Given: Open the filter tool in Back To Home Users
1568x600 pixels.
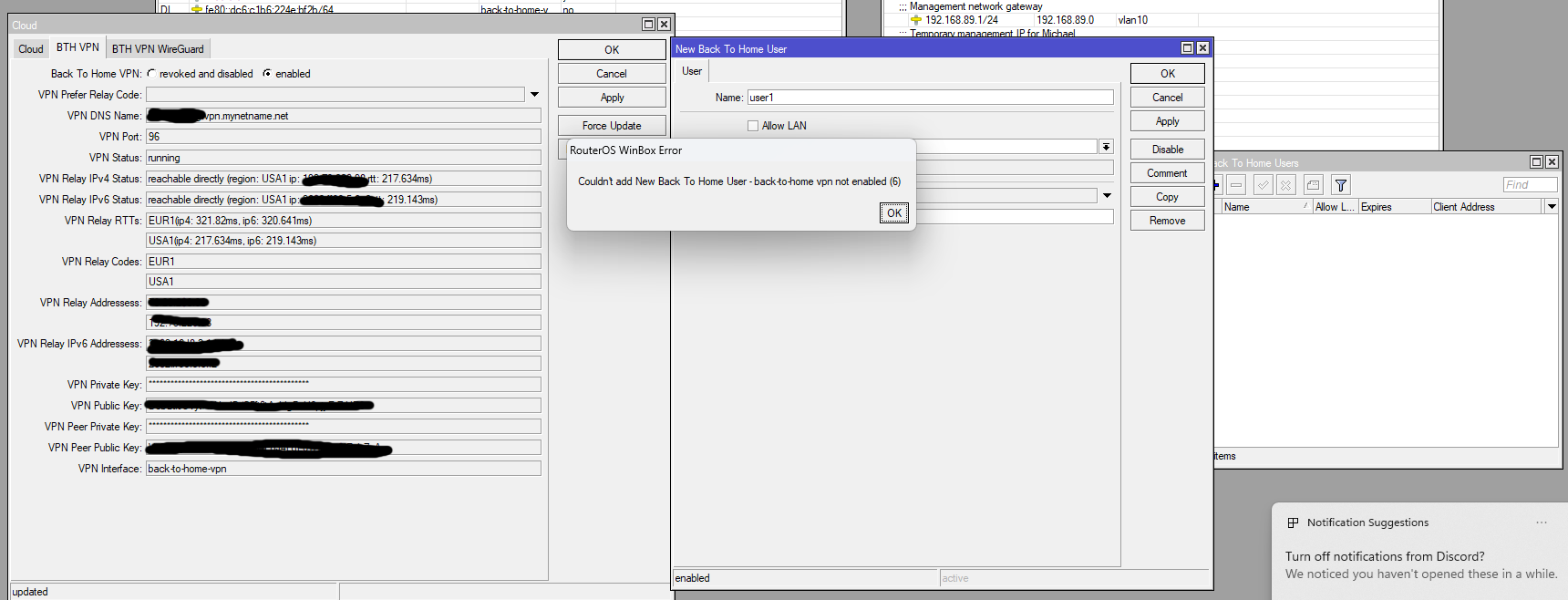Looking at the screenshot, I should click(x=1341, y=185).
